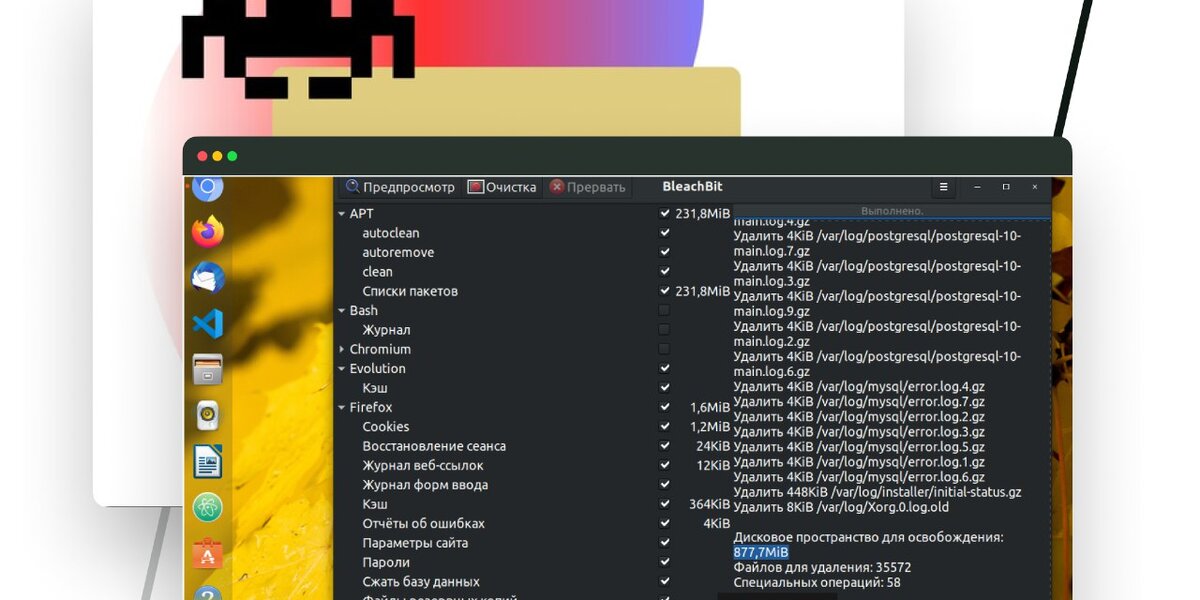Toggle the Списки пакетов checkbox

point(665,291)
